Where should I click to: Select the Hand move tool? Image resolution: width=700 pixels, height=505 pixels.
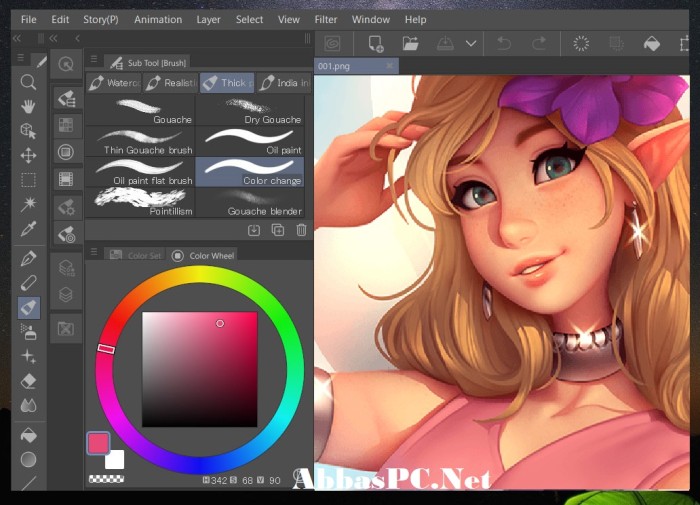point(28,107)
